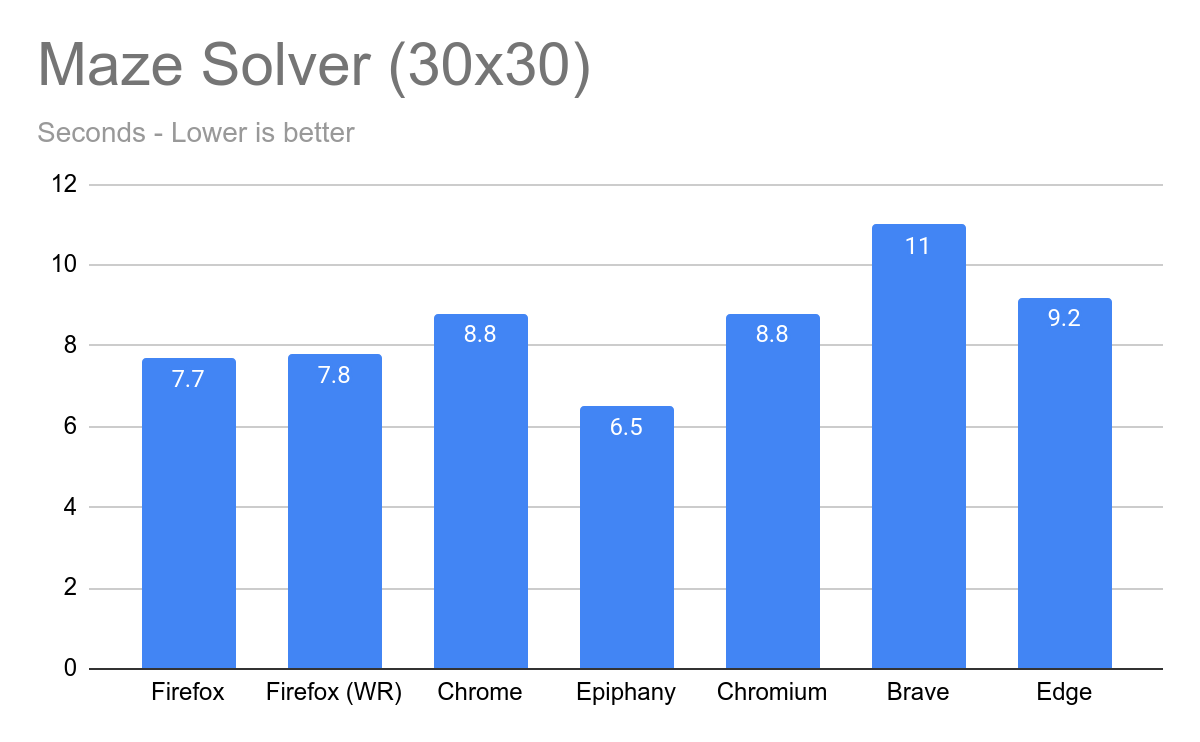Screen dimensions: 1200x742
Task: Select the 7.8 data label
Action: pos(334,375)
